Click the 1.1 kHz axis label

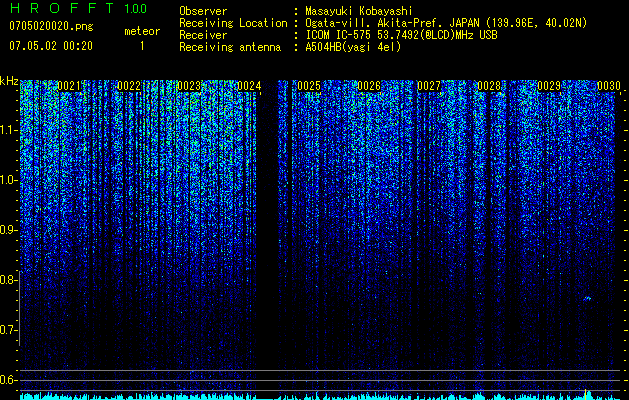click(7, 130)
